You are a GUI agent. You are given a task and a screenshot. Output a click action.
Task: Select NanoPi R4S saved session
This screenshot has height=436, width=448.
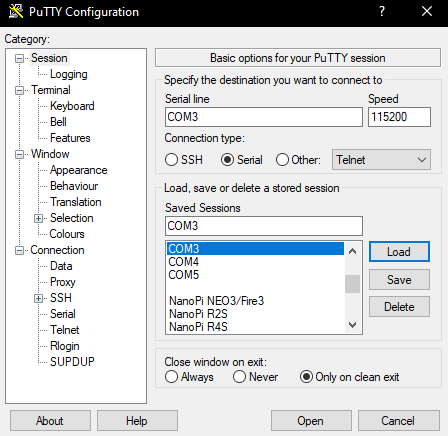(255, 327)
